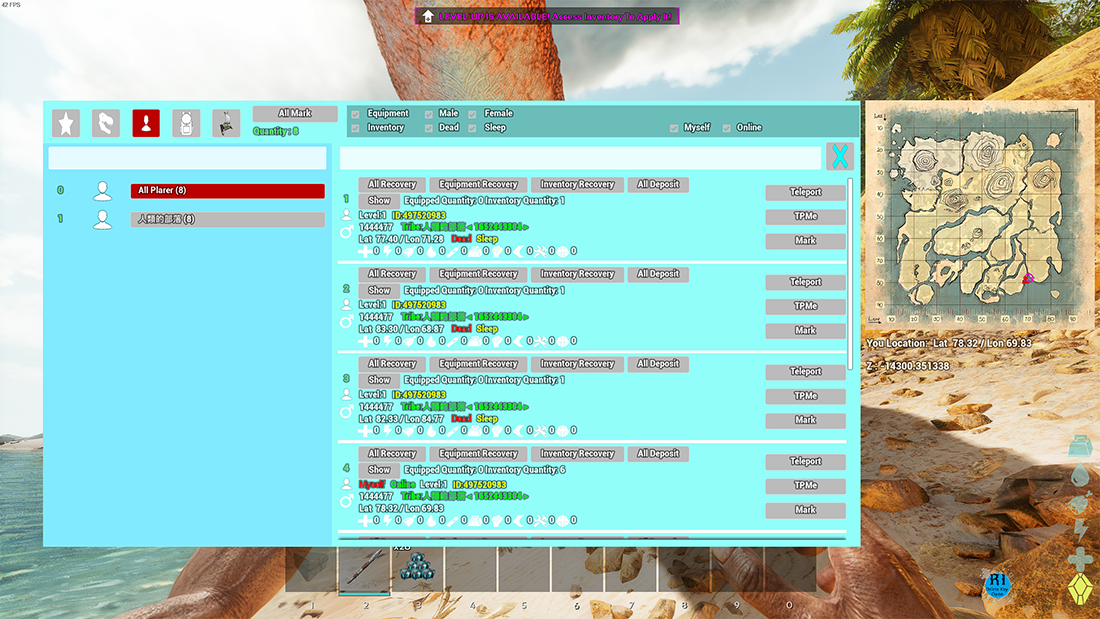Click the left panel search field
The image size is (1100, 619).
tap(187, 158)
